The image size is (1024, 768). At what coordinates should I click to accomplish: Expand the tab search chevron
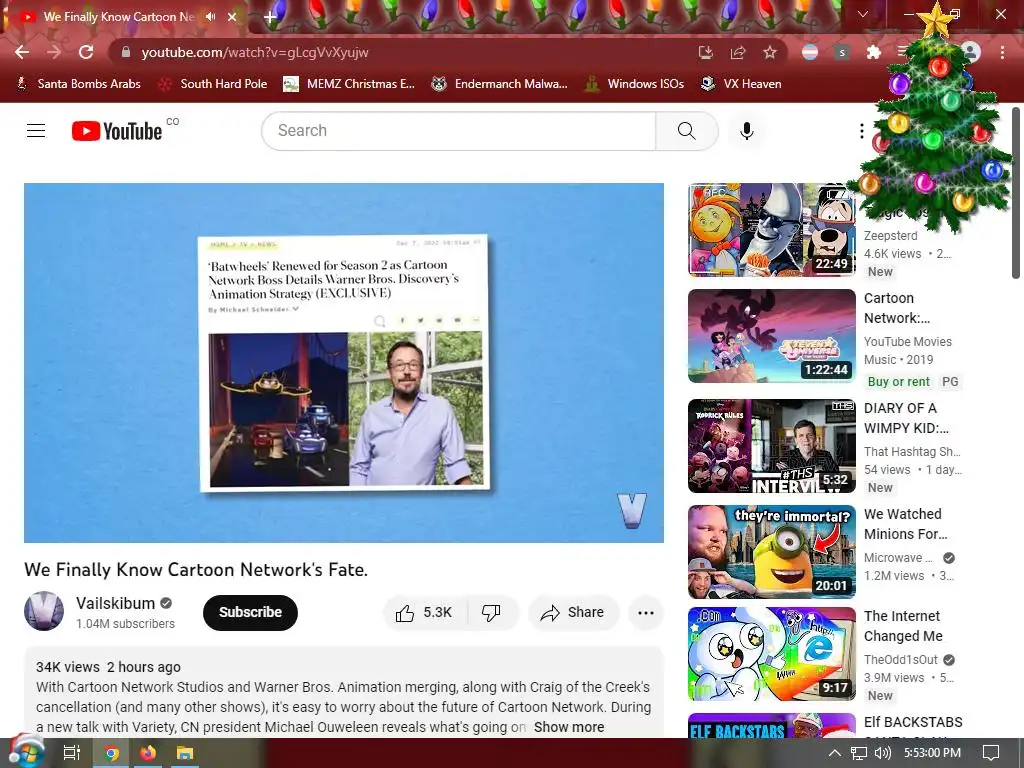[x=863, y=14]
